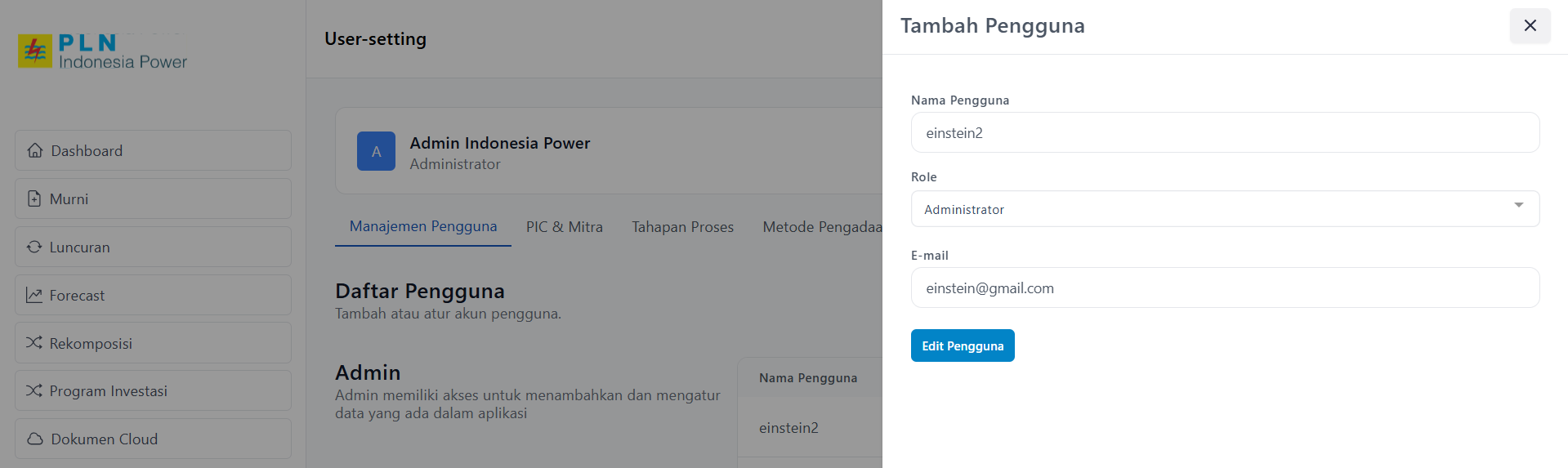Click the Dashboard home icon
1568x468 pixels.
35,151
